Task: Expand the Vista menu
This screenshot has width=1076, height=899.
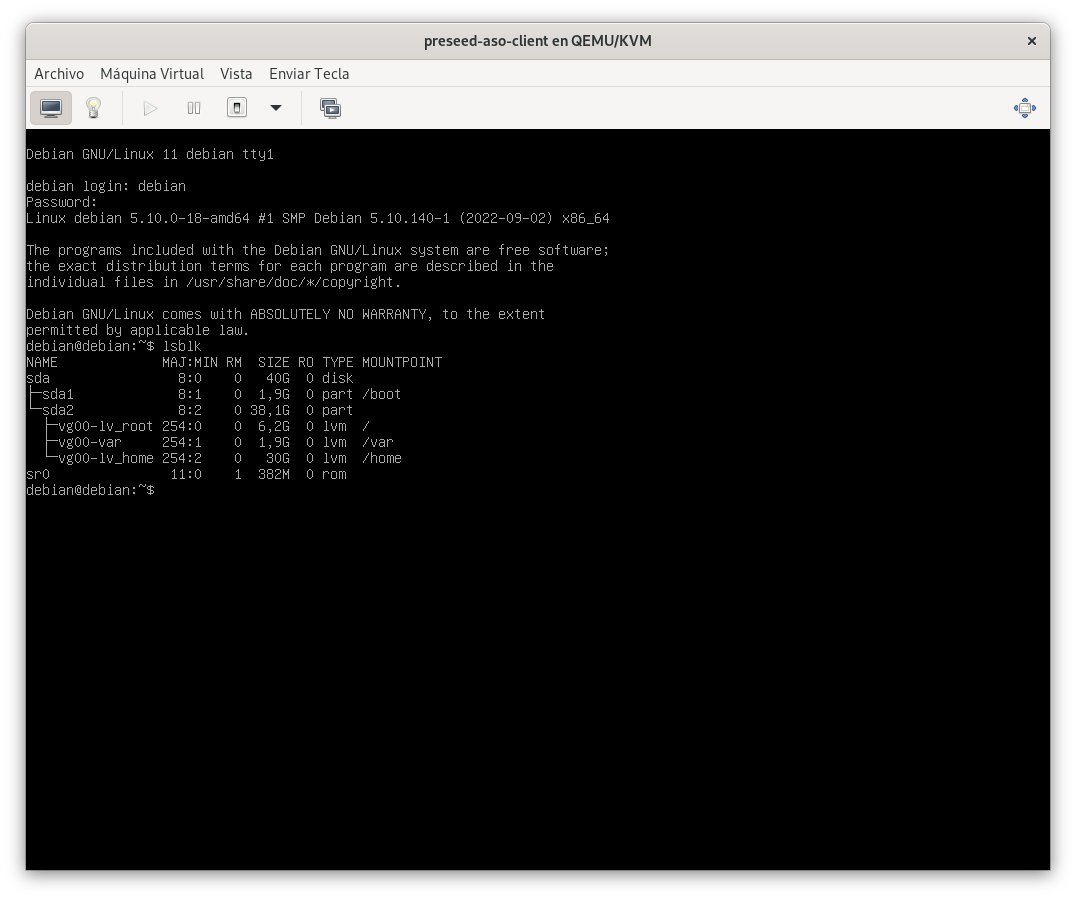Action: [236, 74]
